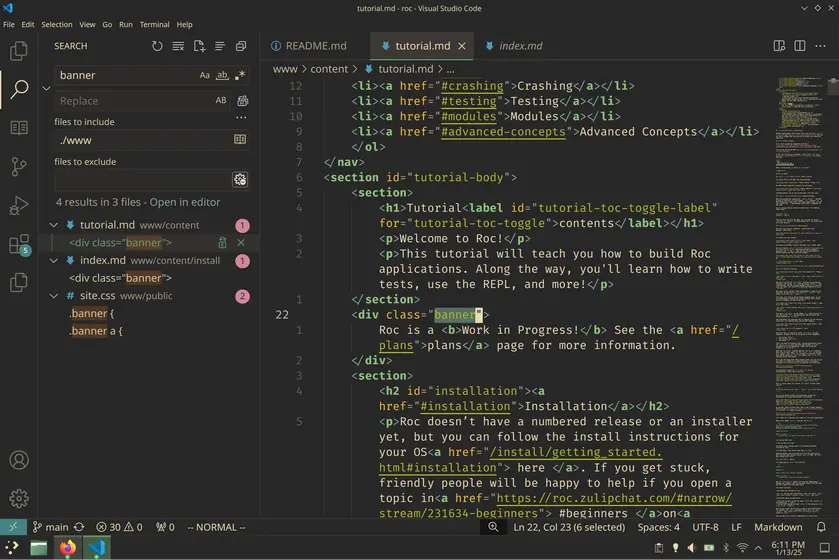This screenshot has width=839, height=560.
Task: Collapse the replace field chevron
Action: (47, 88)
